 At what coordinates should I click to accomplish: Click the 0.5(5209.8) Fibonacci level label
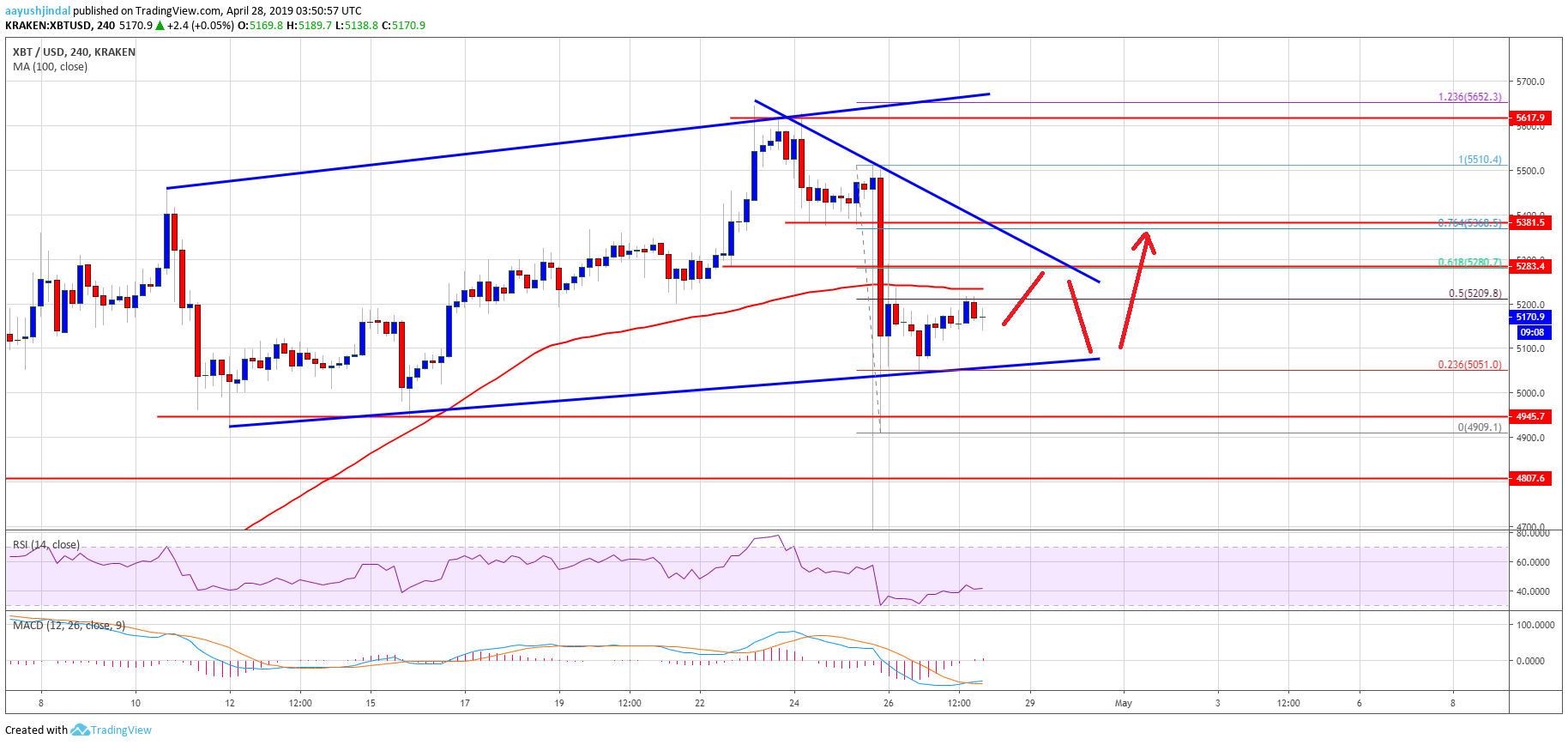[x=1475, y=294]
